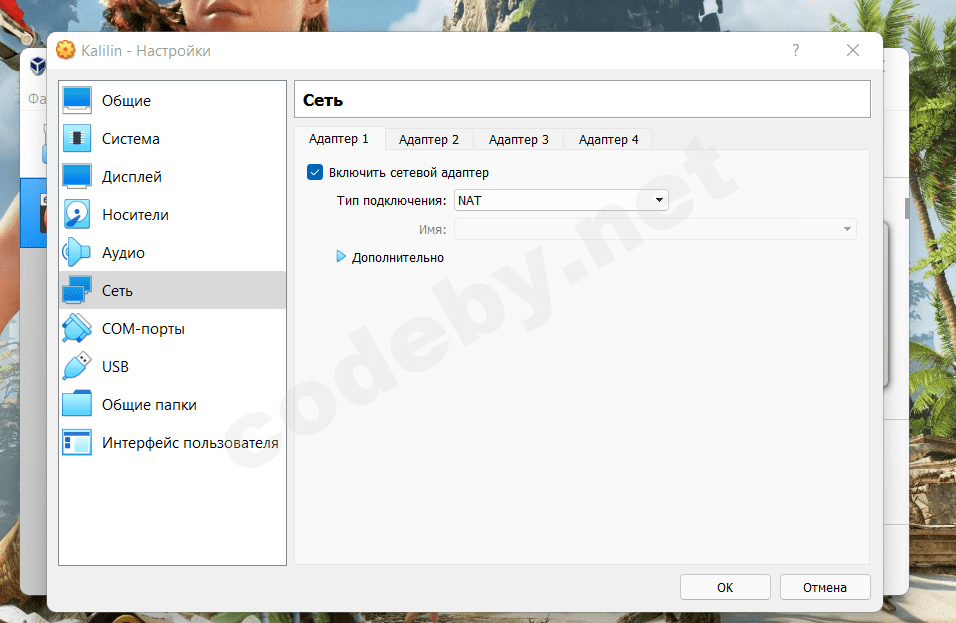Open the Общие settings category
Image resolution: width=956 pixels, height=623 pixels.
click(173, 101)
